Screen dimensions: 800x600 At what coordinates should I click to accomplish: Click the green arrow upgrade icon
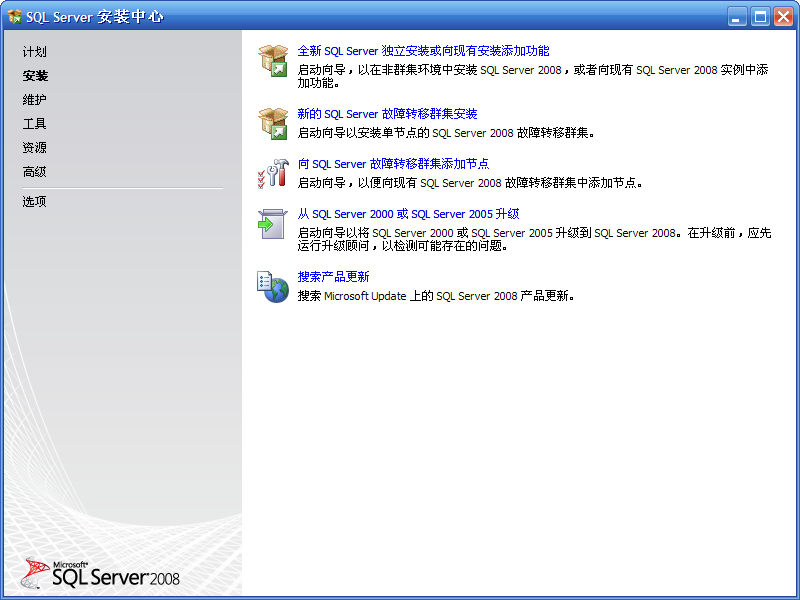(x=273, y=224)
